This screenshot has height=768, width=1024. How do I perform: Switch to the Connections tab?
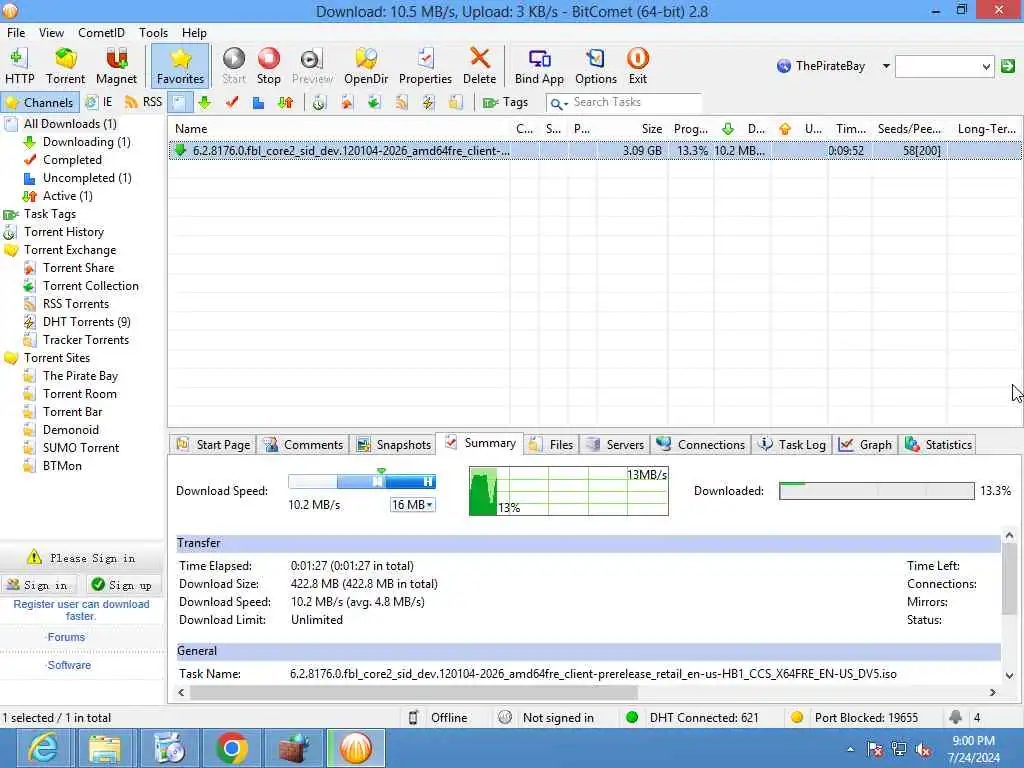click(701, 445)
